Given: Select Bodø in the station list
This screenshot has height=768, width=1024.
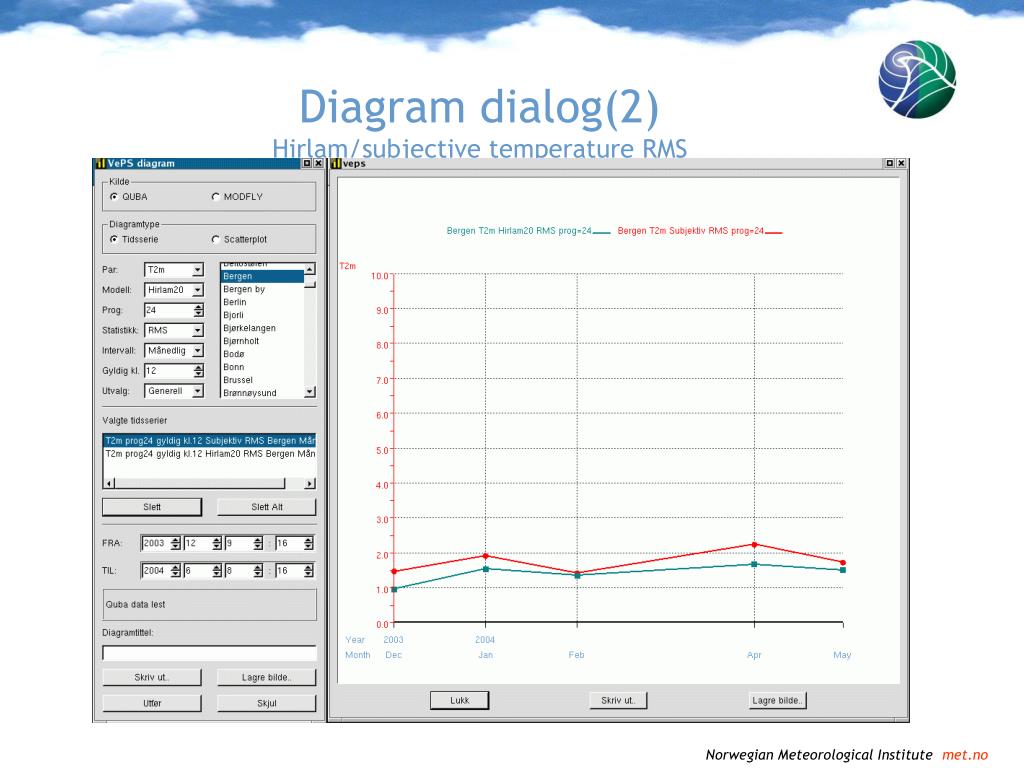Looking at the screenshot, I should [262, 354].
